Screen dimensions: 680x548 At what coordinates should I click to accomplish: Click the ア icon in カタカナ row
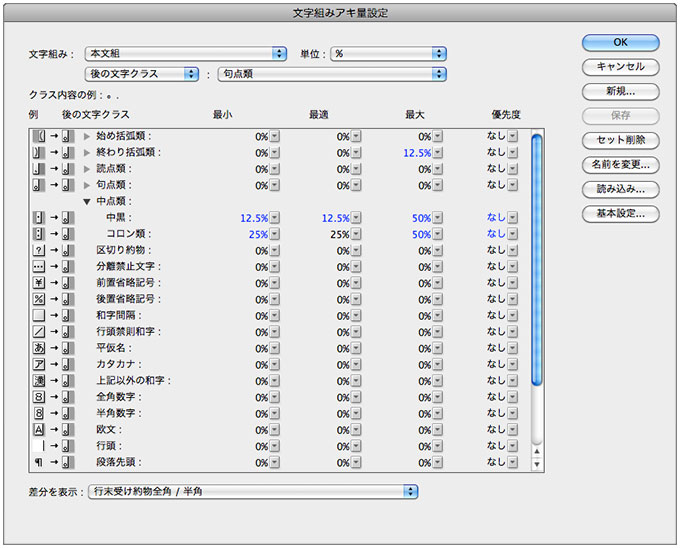click(39, 364)
